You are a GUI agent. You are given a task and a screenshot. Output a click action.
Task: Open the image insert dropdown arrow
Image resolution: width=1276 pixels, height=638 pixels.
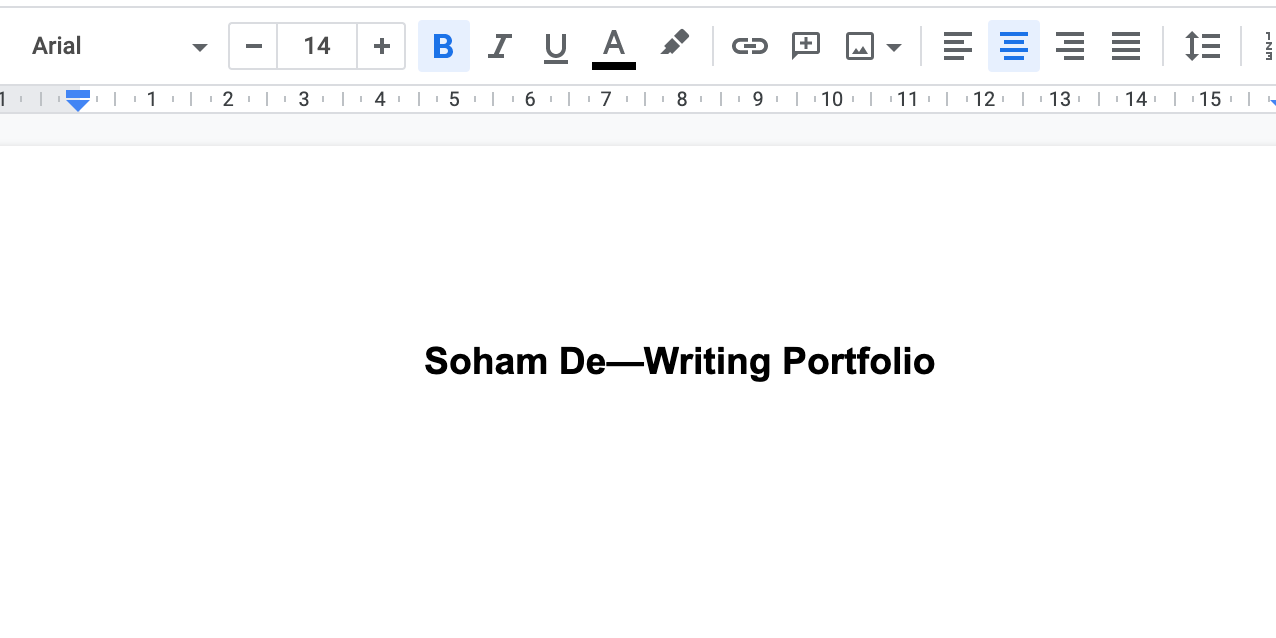(x=894, y=46)
